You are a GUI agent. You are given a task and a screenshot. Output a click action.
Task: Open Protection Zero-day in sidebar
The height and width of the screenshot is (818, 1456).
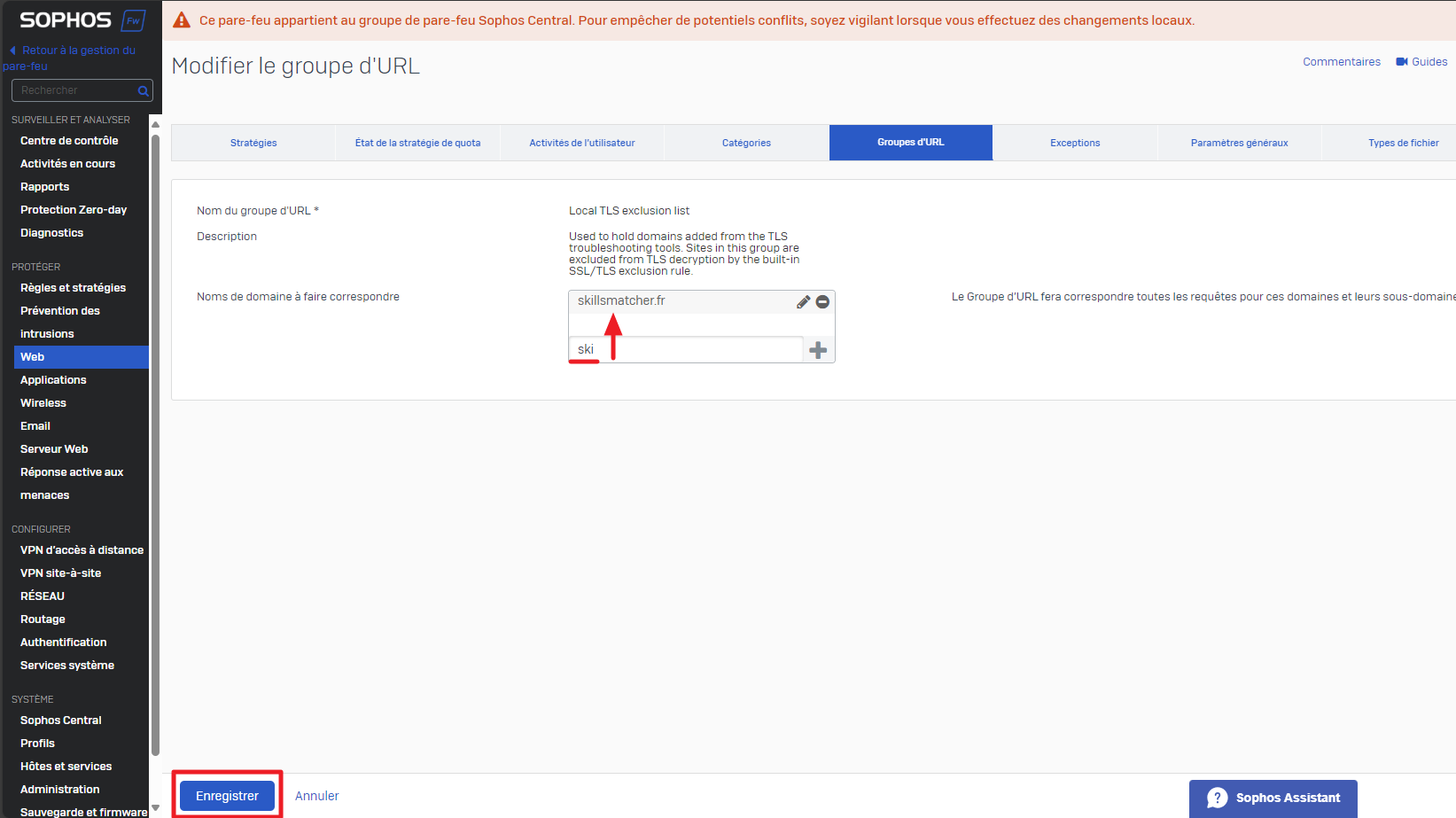tap(74, 210)
